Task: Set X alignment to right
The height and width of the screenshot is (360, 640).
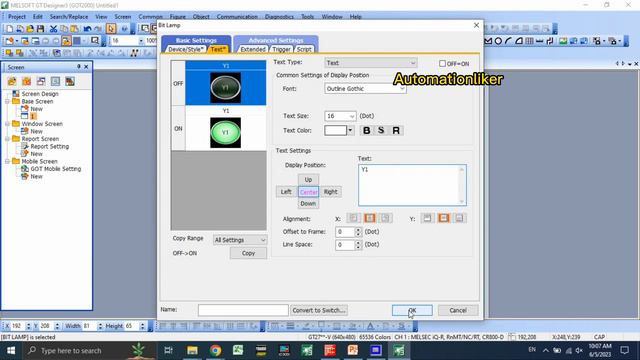Action: [386, 218]
